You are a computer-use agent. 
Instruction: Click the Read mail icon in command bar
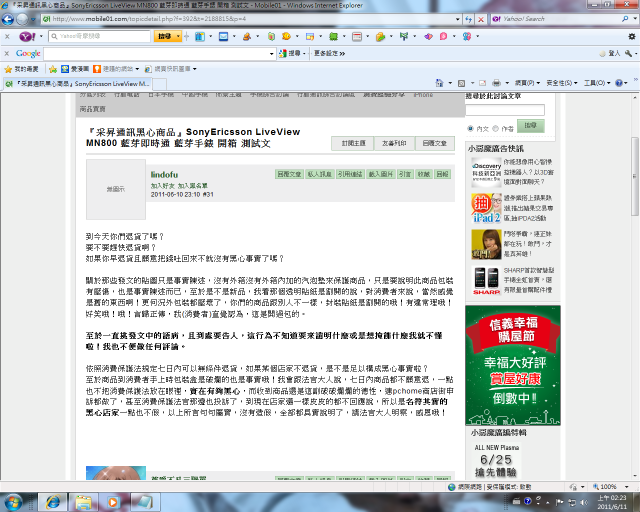pos(482,83)
